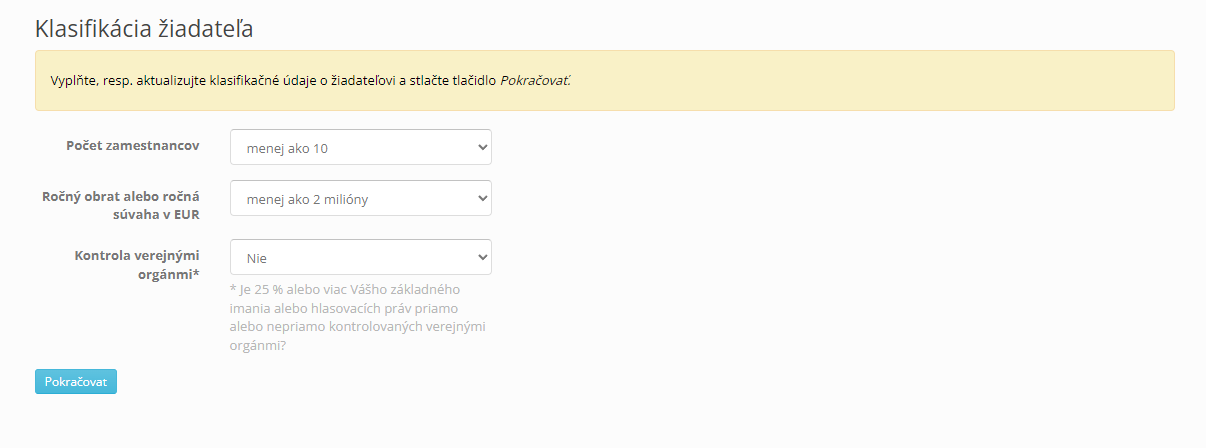Click the italic "Pokračovať" word in the alert
This screenshot has width=1206, height=448.
pyautogui.click(x=535, y=80)
